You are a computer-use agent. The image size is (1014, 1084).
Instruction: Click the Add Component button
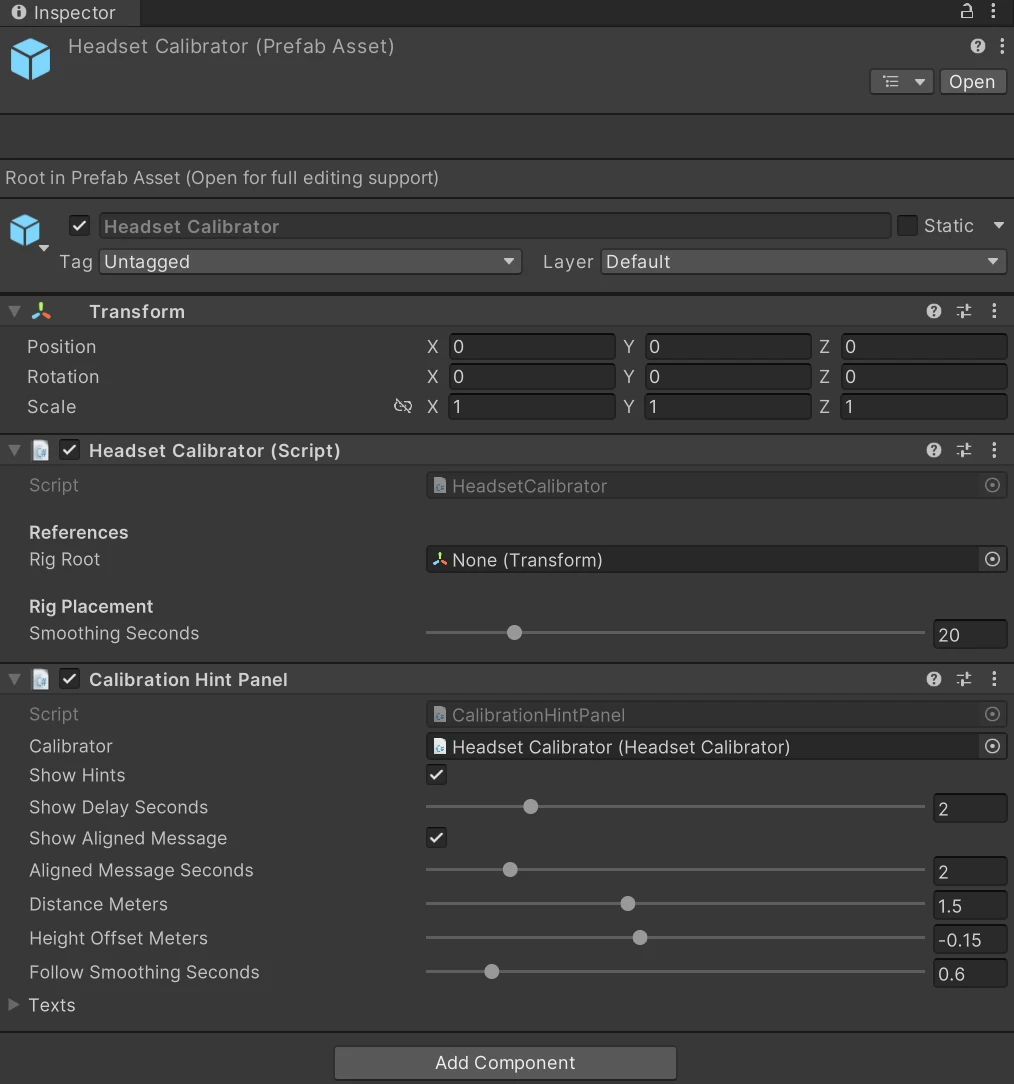(x=505, y=1063)
